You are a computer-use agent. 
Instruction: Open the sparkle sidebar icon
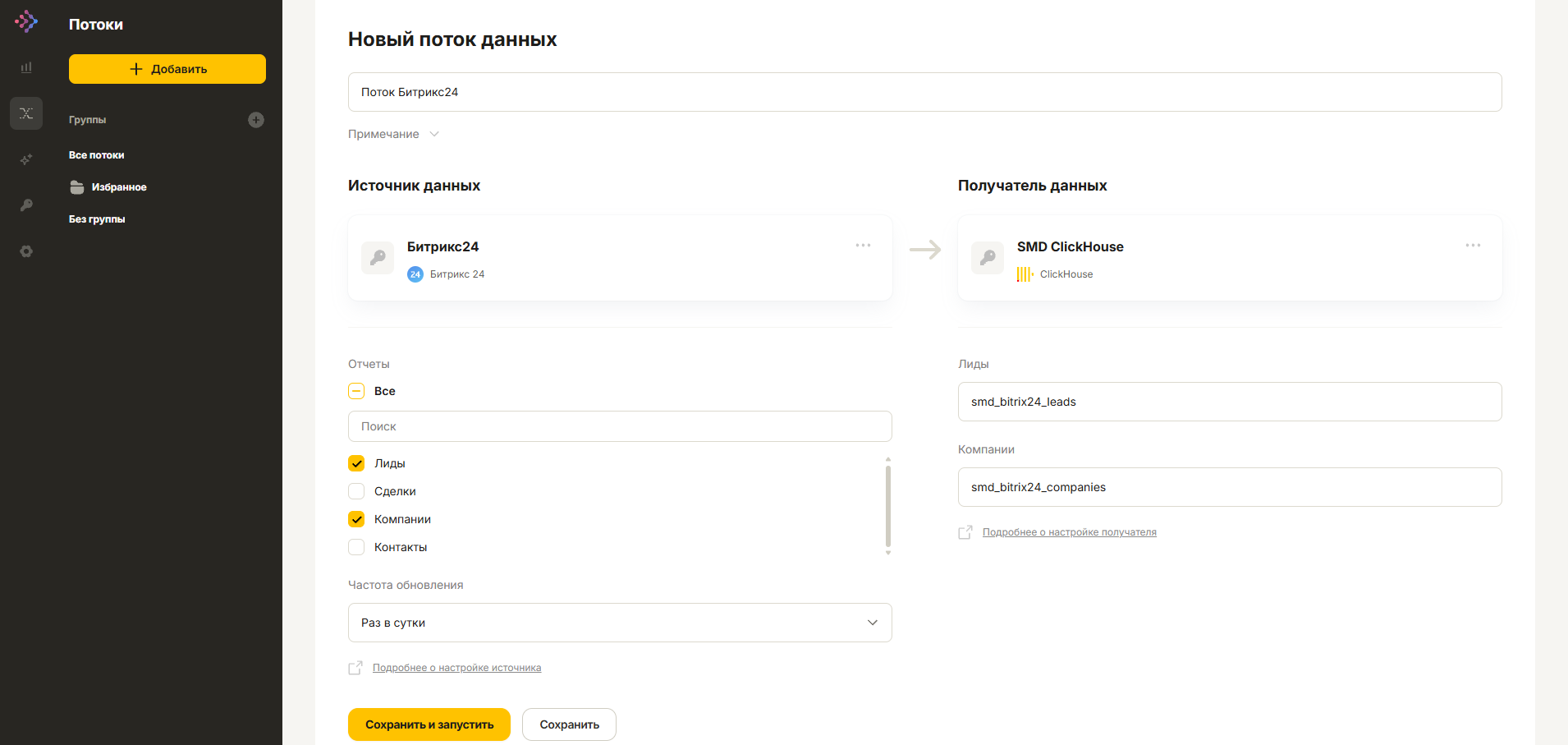tap(26, 159)
